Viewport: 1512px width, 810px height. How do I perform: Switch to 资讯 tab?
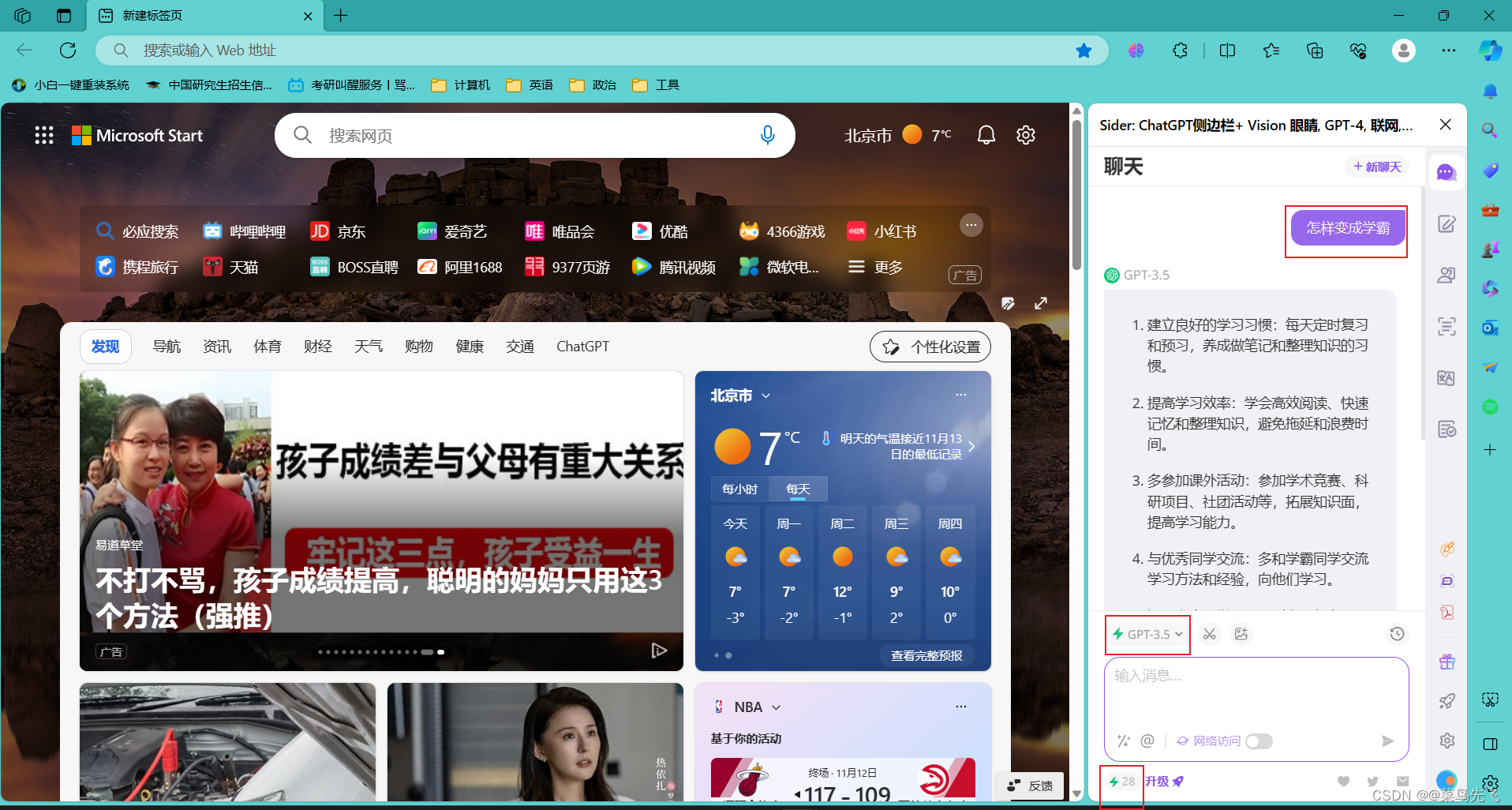[x=217, y=347]
